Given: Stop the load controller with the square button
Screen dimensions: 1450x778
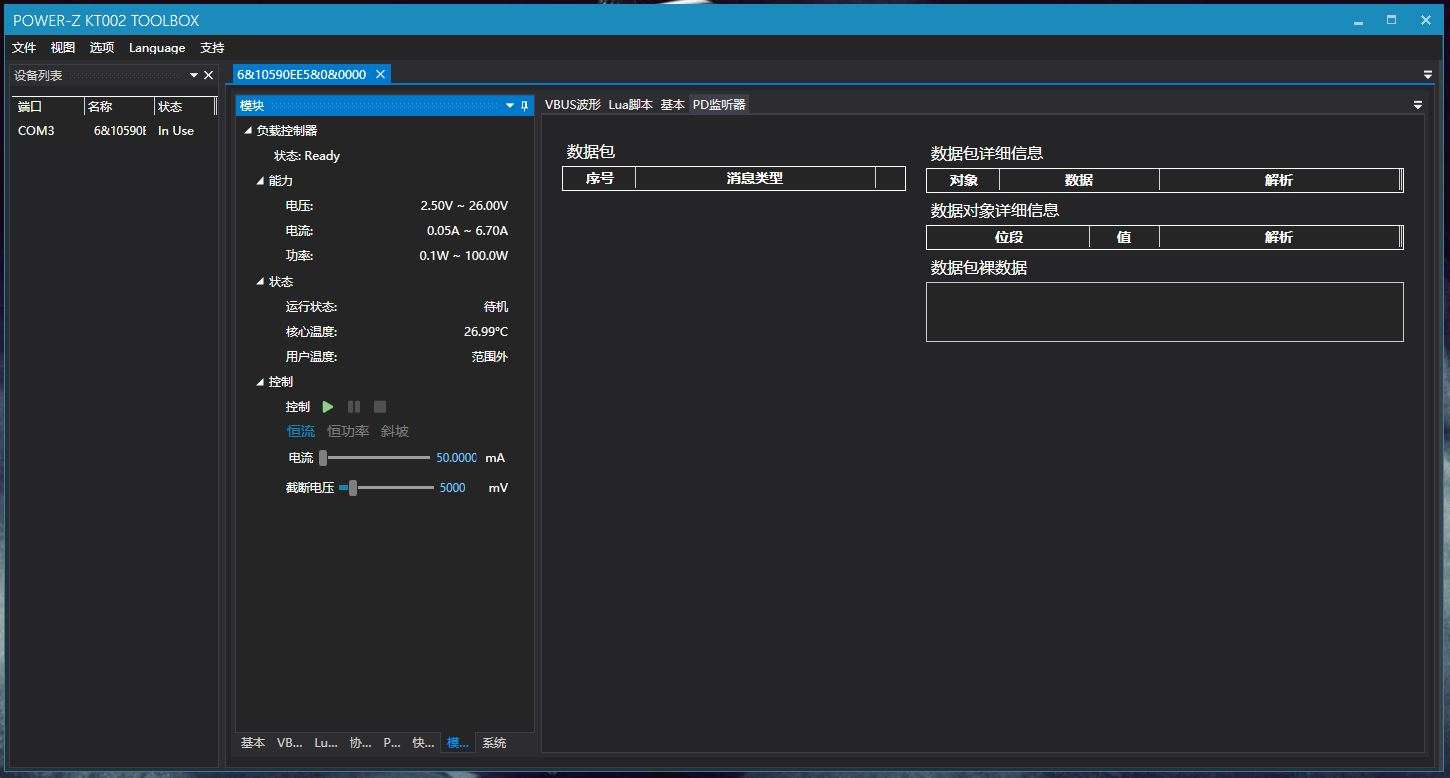Looking at the screenshot, I should tap(380, 407).
